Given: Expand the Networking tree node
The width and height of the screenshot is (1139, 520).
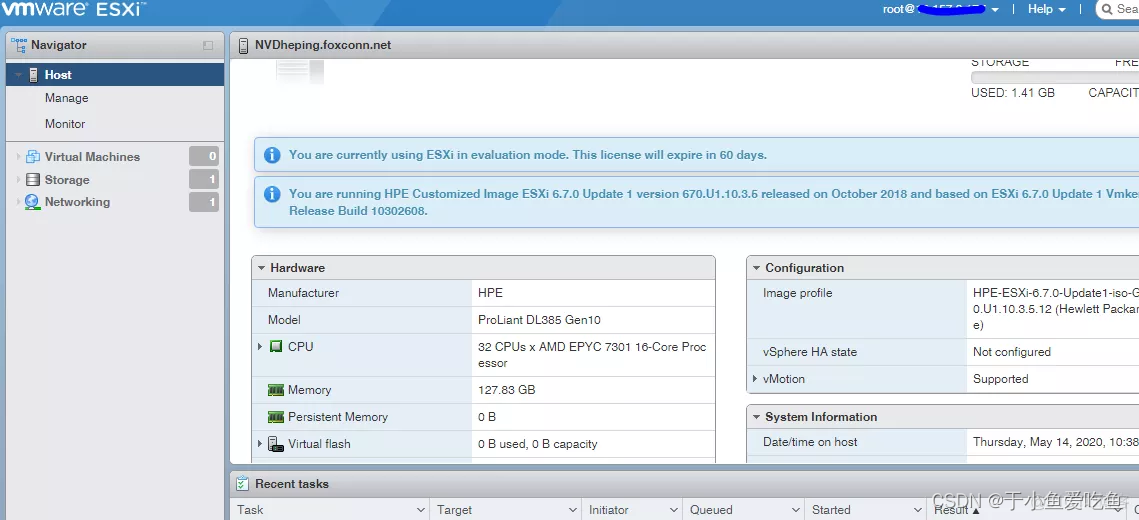Looking at the screenshot, I should click(x=18, y=202).
